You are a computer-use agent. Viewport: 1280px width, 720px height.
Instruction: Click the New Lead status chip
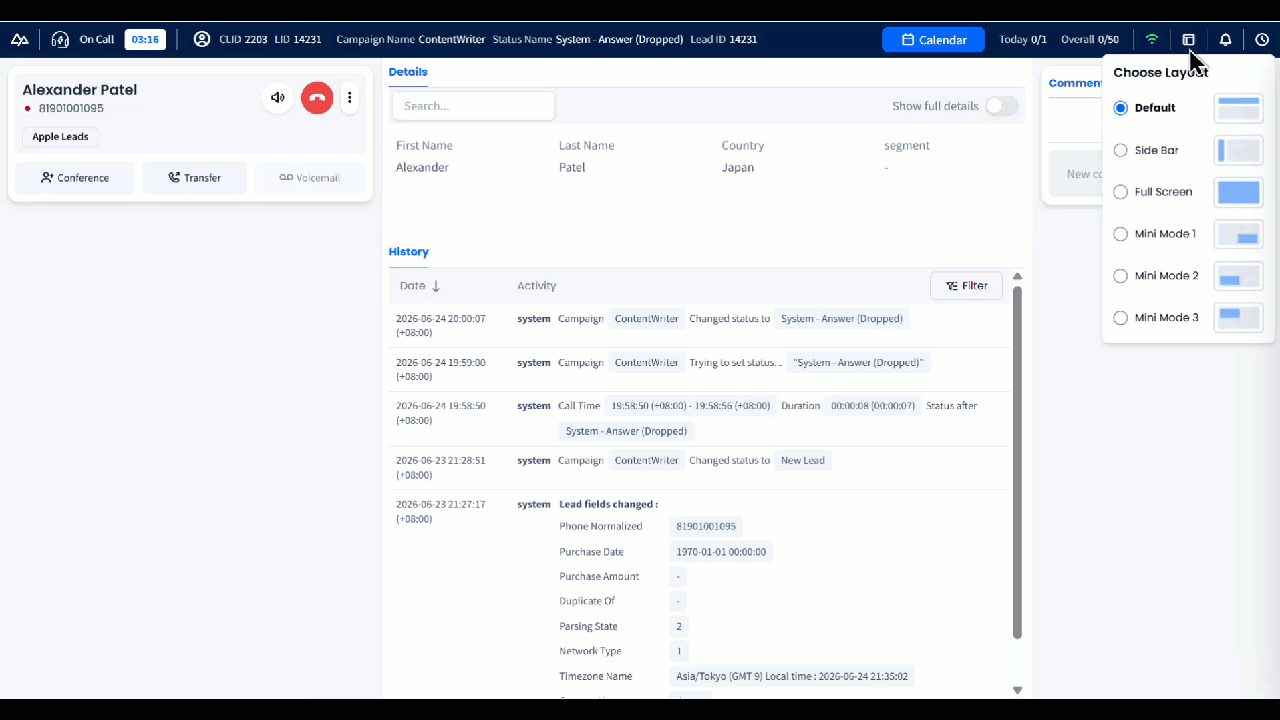803,460
